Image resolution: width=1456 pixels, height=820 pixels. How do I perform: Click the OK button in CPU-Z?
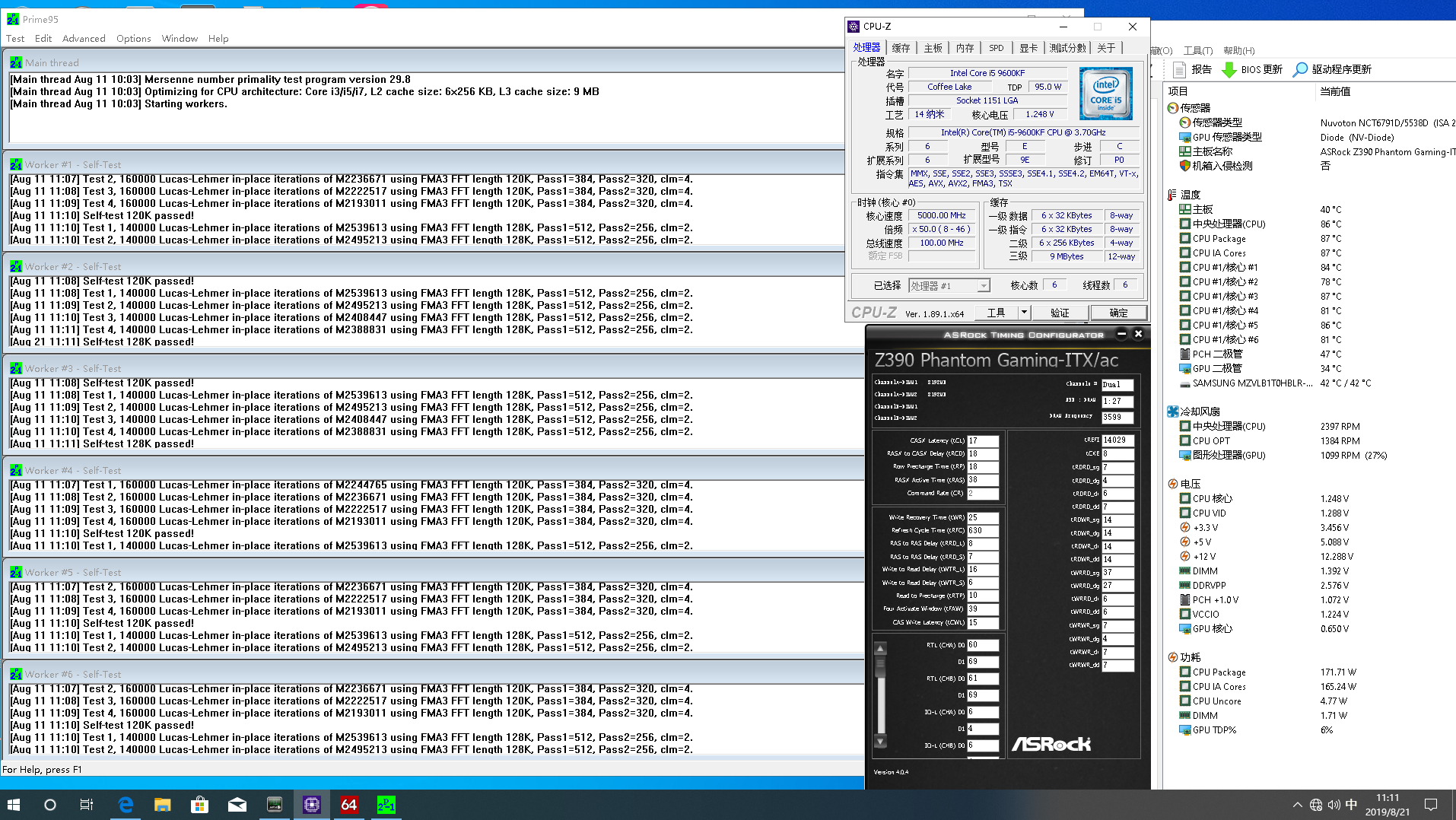click(x=1118, y=313)
